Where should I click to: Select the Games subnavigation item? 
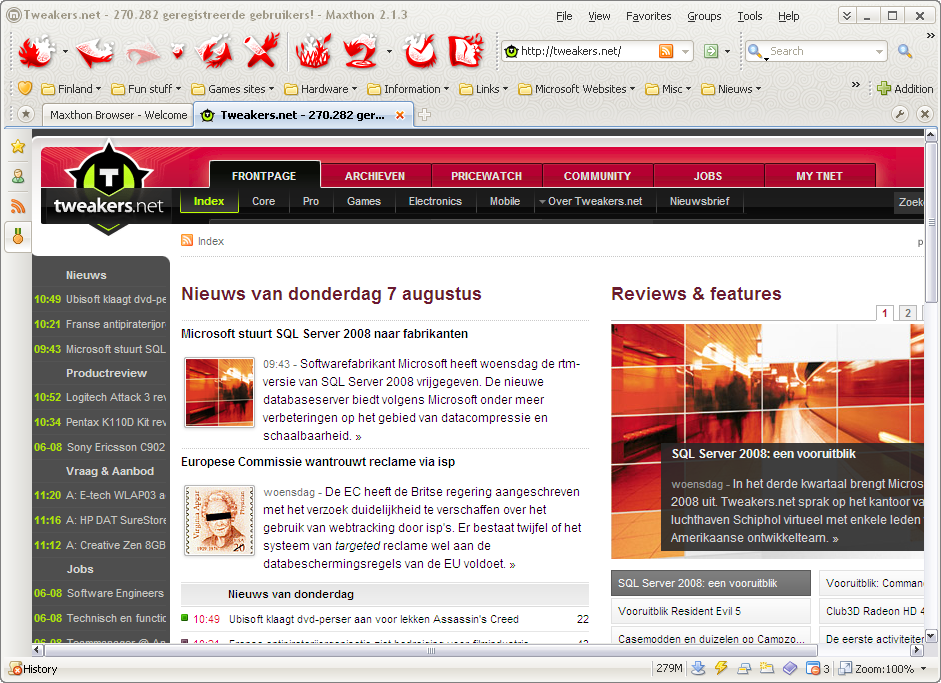pos(364,201)
